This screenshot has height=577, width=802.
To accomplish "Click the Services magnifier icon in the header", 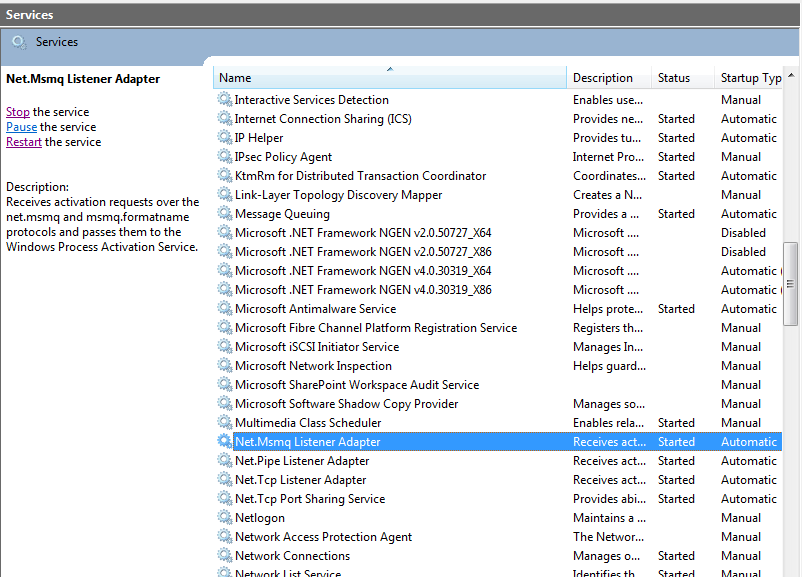I will tap(18, 42).
